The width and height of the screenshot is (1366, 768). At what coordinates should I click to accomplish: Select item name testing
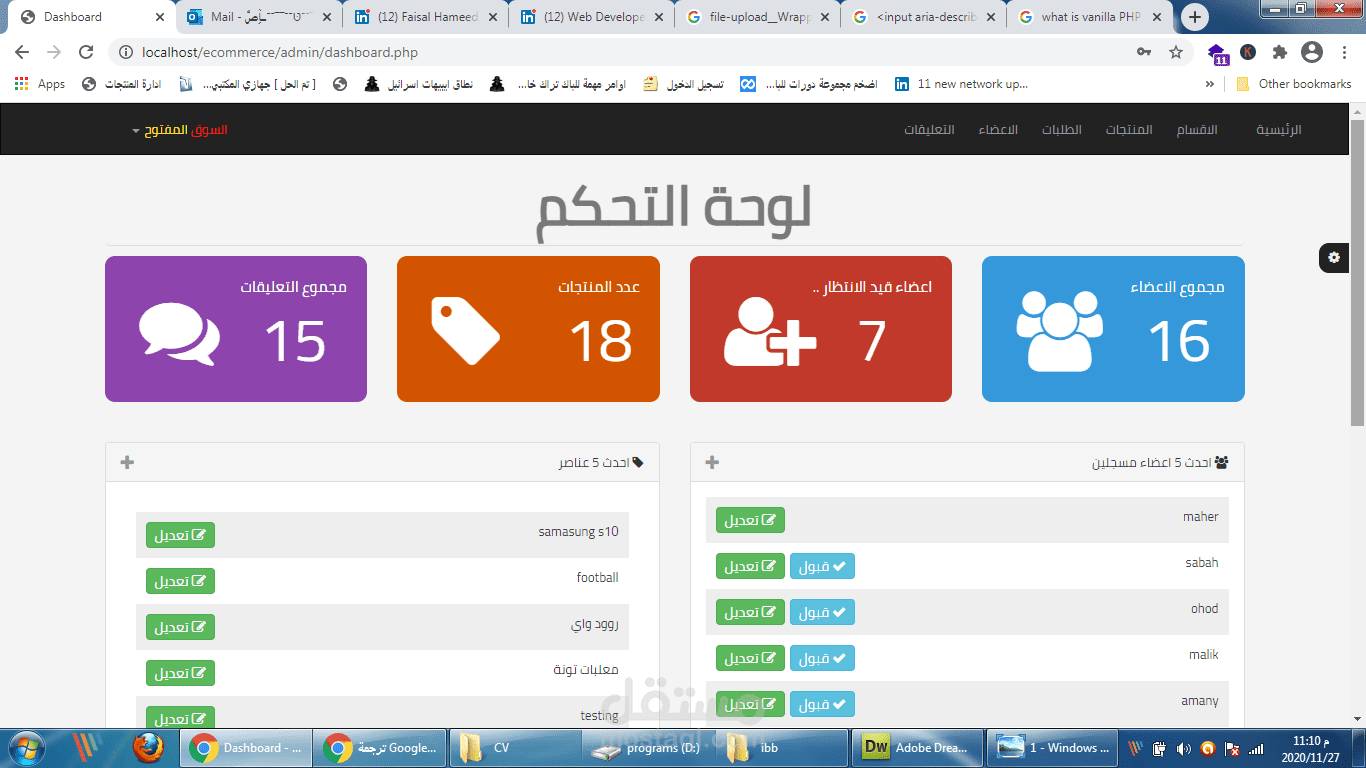(600, 716)
